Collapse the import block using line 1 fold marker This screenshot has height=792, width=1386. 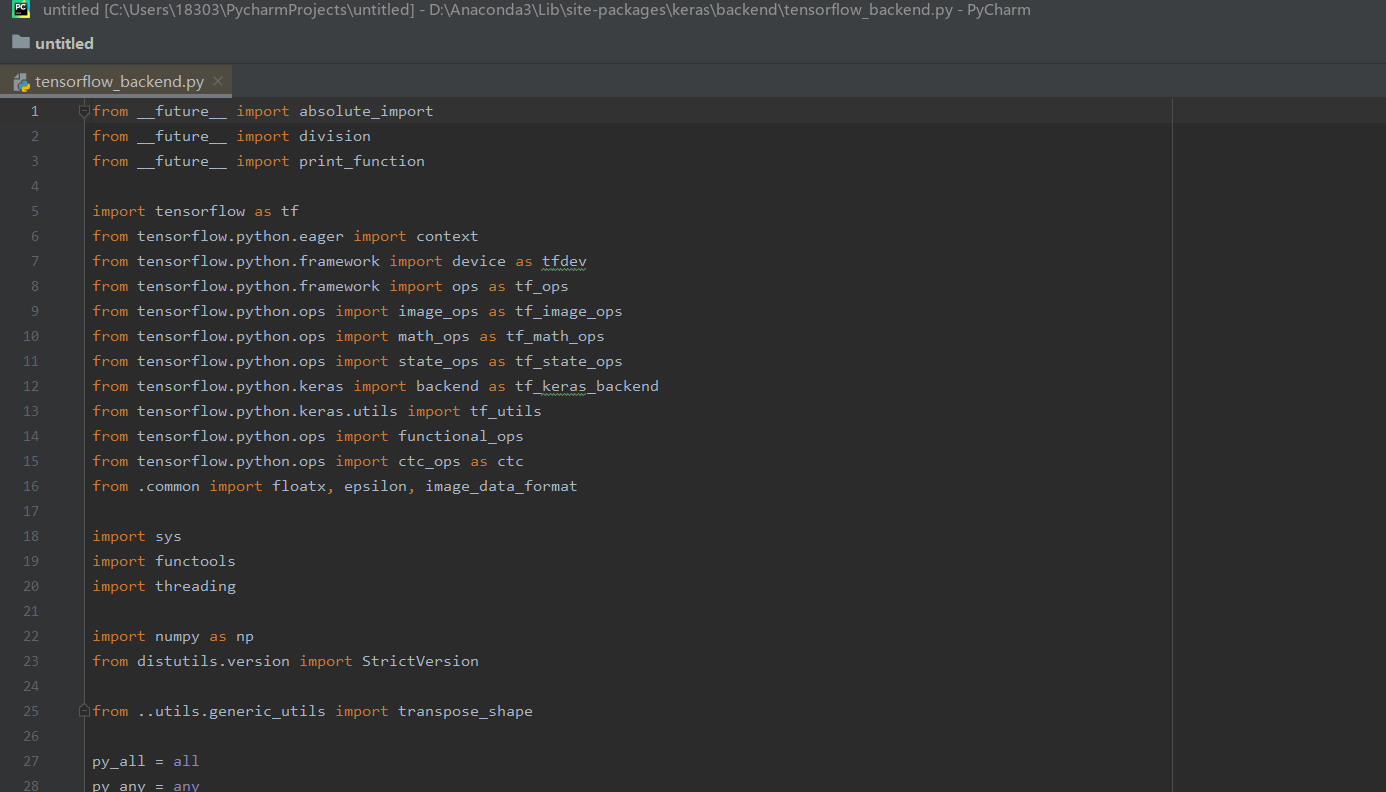click(x=83, y=111)
